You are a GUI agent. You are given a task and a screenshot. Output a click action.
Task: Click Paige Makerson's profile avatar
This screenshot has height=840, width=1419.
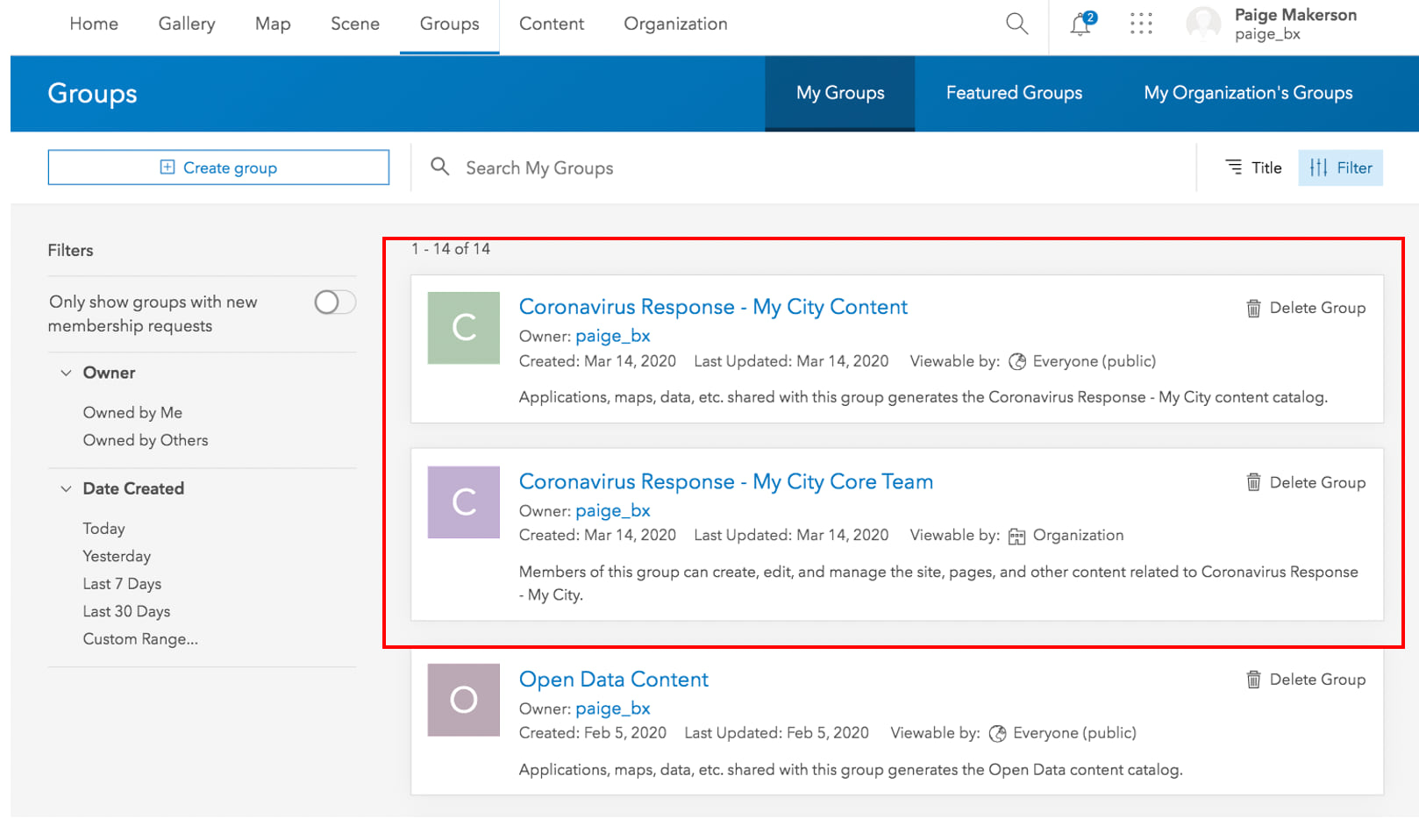tap(1203, 24)
